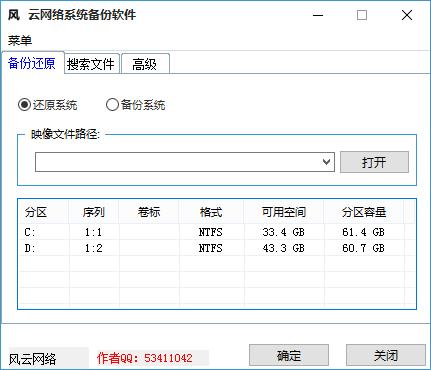Viewport: 431px width, 370px height.
Task: Sort by the 分区 column header
Action: tap(43, 212)
